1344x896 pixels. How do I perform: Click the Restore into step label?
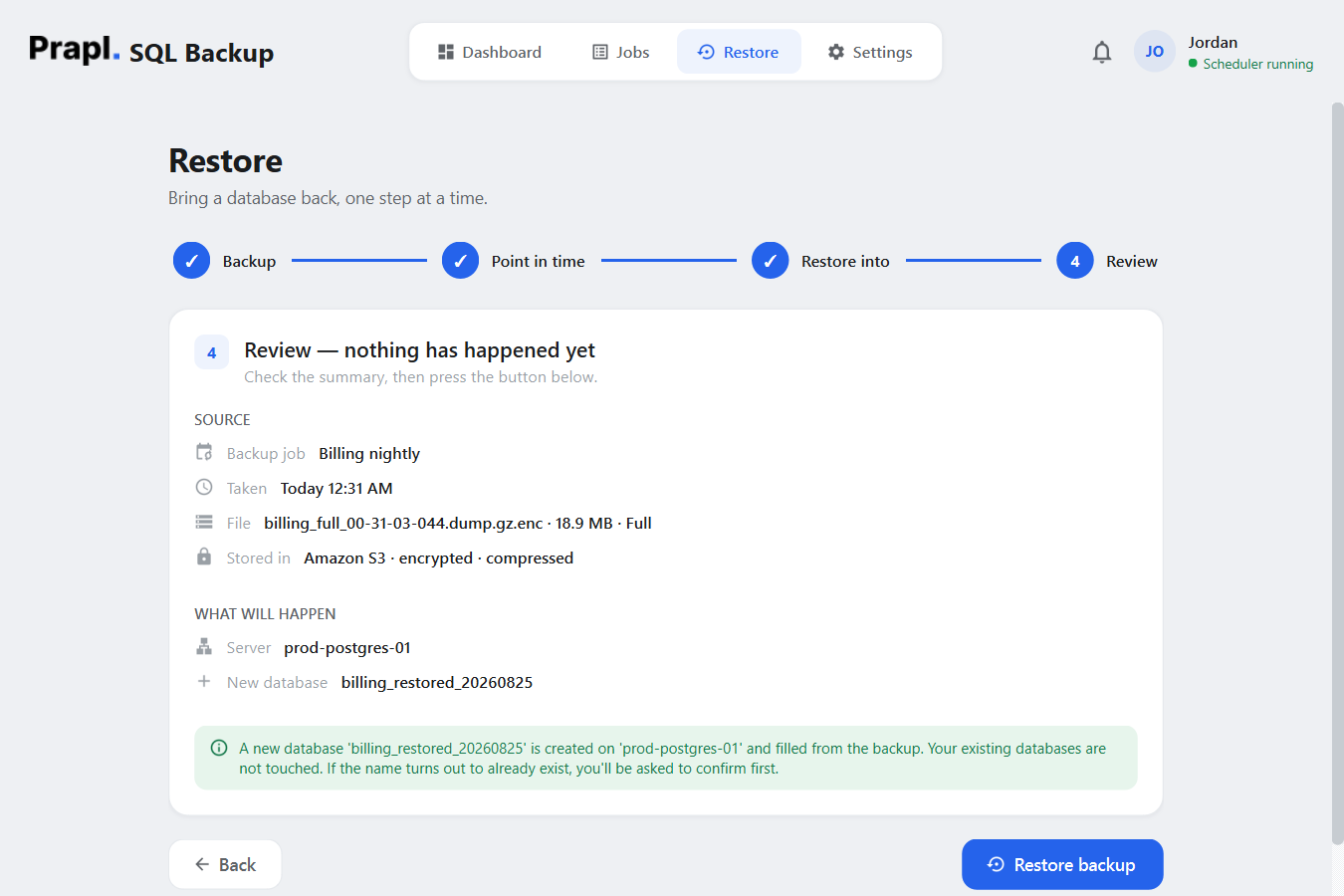[x=845, y=261]
